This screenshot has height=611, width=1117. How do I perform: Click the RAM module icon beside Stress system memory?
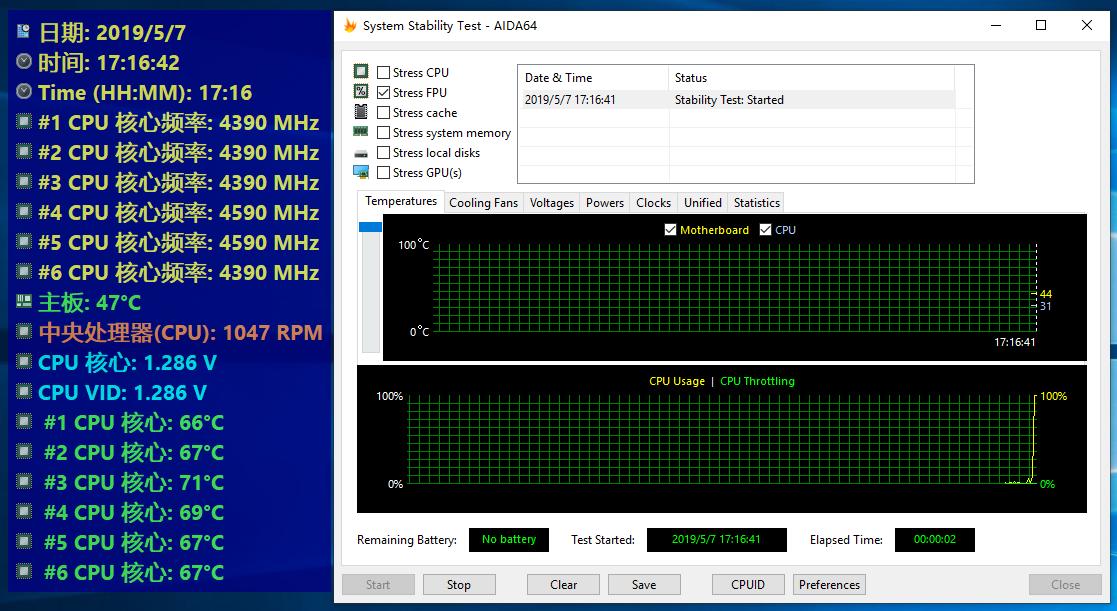(x=361, y=132)
